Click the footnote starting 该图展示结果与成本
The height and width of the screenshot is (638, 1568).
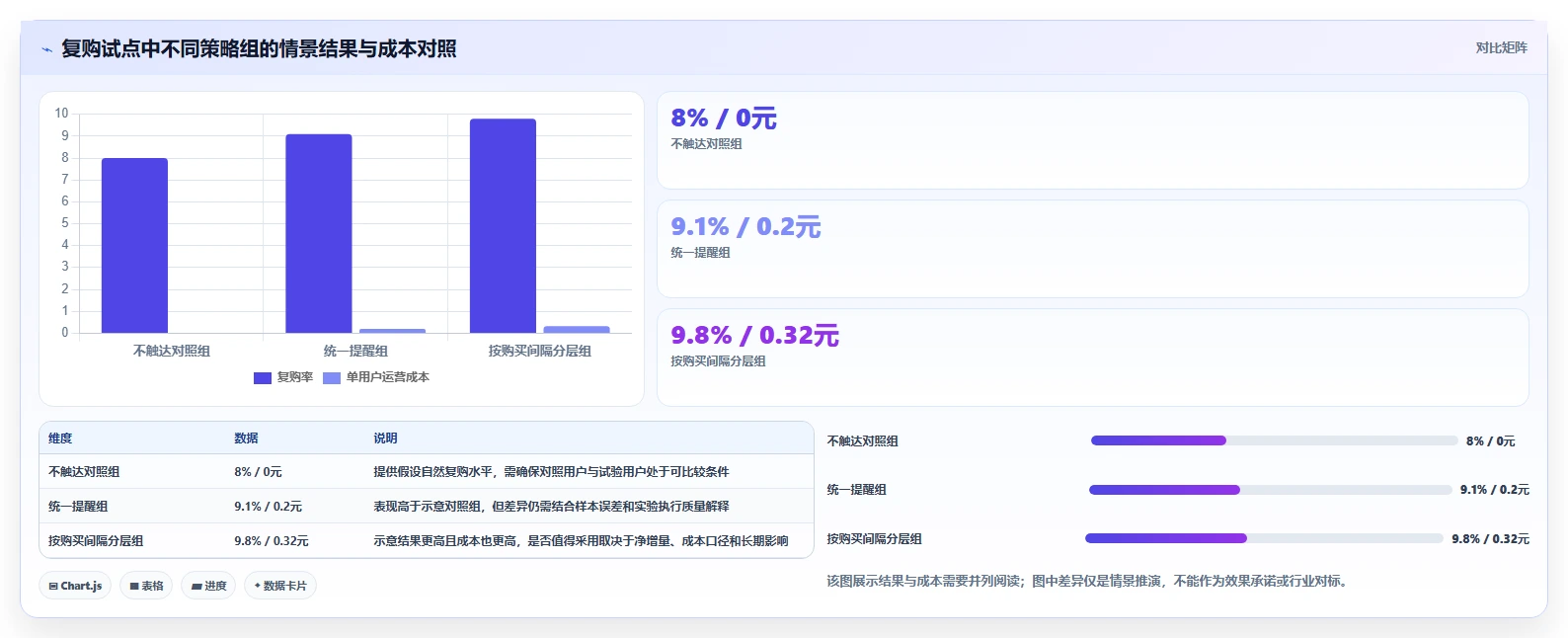[1087, 581]
